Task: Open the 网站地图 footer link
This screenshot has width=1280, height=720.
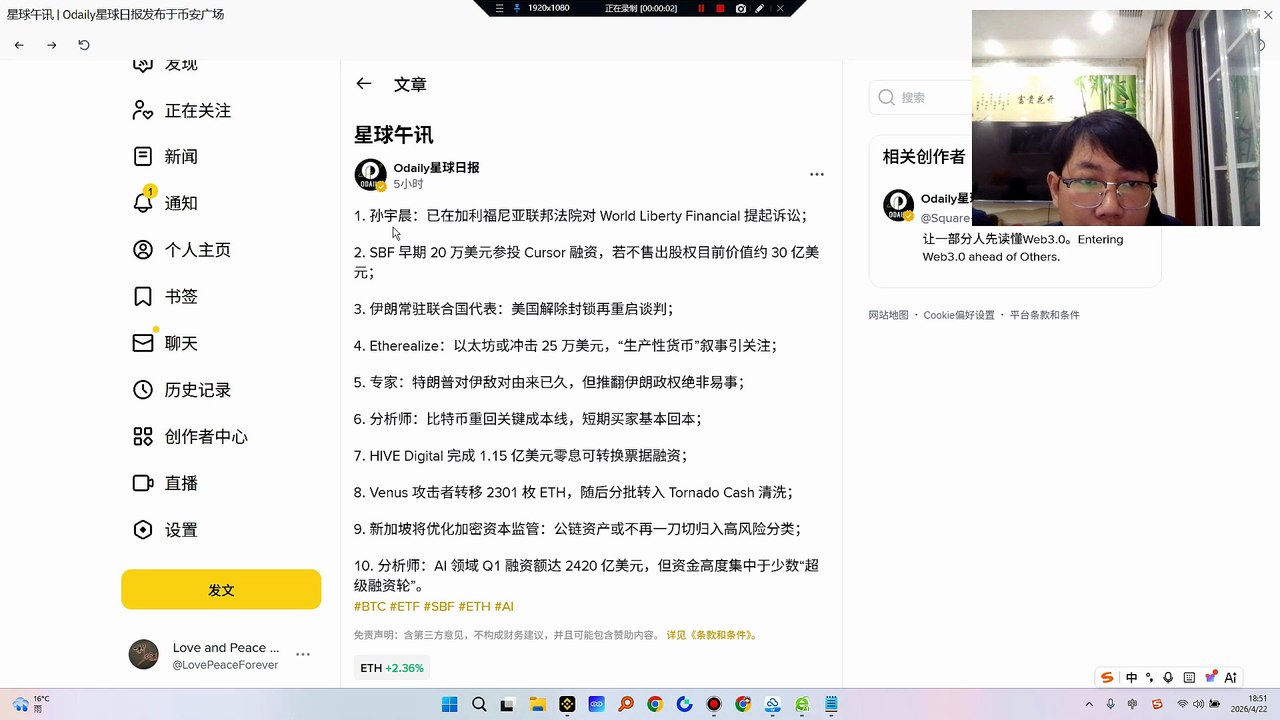Action: point(888,315)
